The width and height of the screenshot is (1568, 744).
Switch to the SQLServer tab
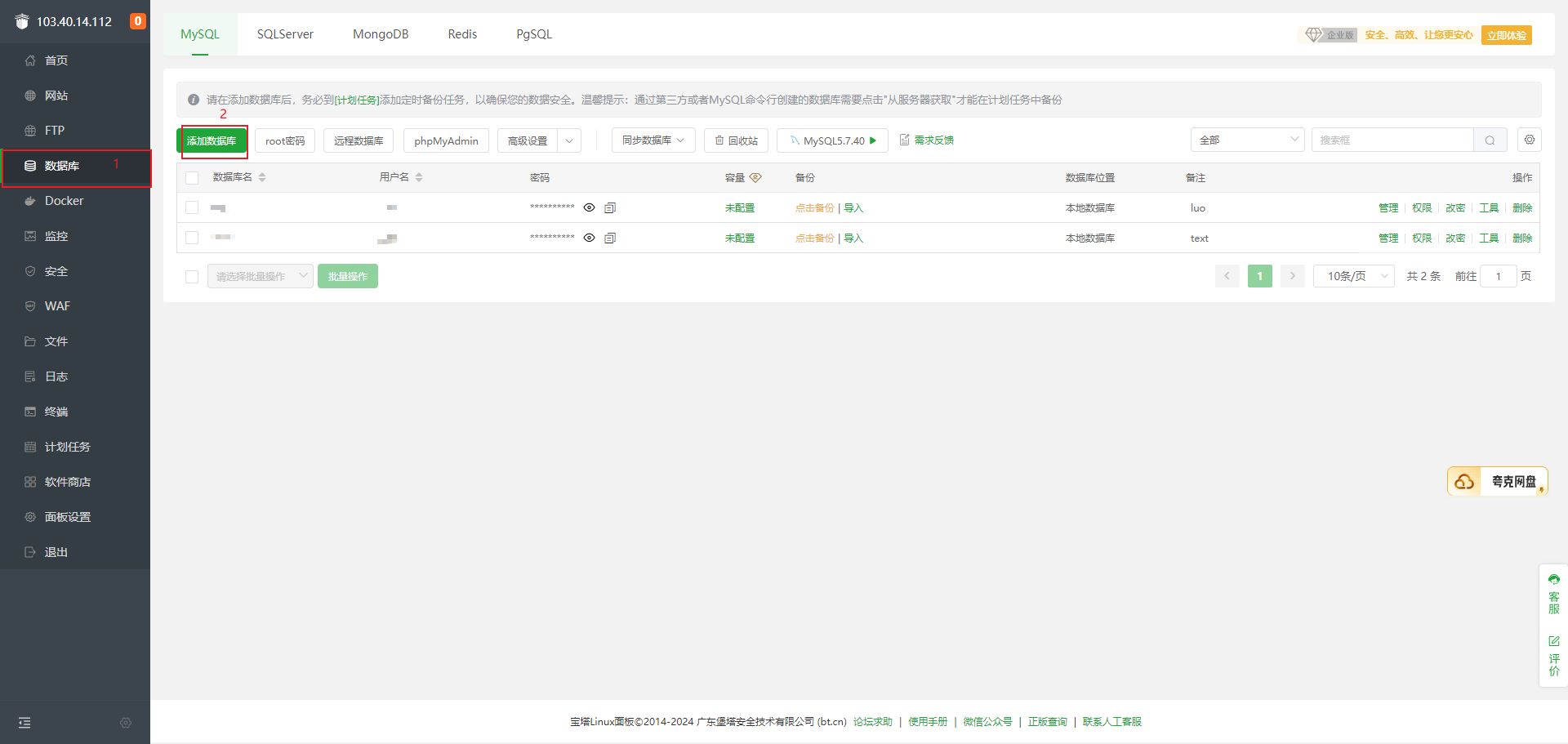[285, 34]
